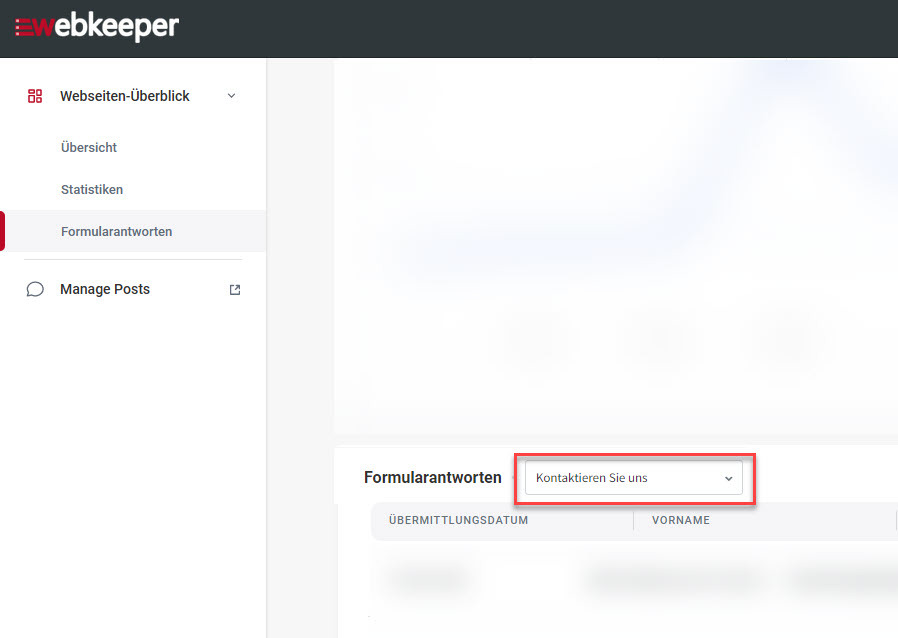Click the grid icon beside Webseiten-Überblick
Viewport: 898px width, 638px height.
pyautogui.click(x=35, y=96)
